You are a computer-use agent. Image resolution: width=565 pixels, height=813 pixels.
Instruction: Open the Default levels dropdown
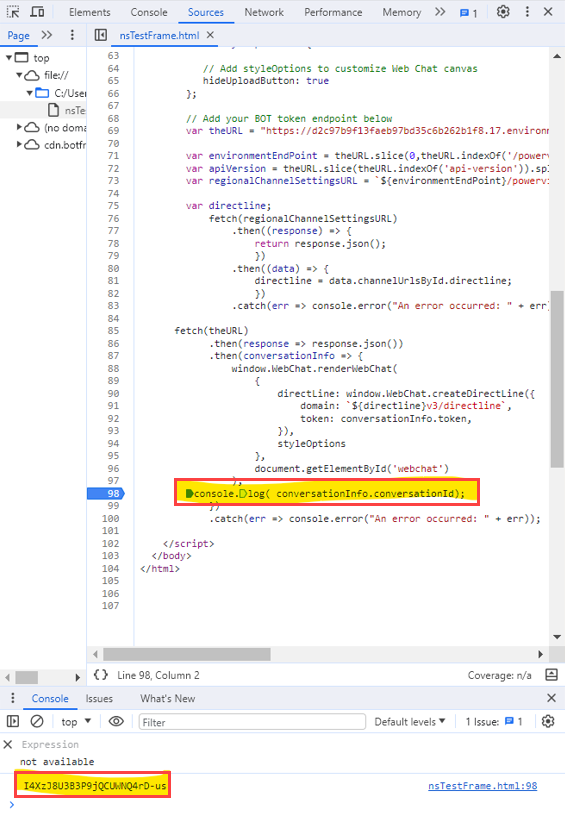[409, 722]
